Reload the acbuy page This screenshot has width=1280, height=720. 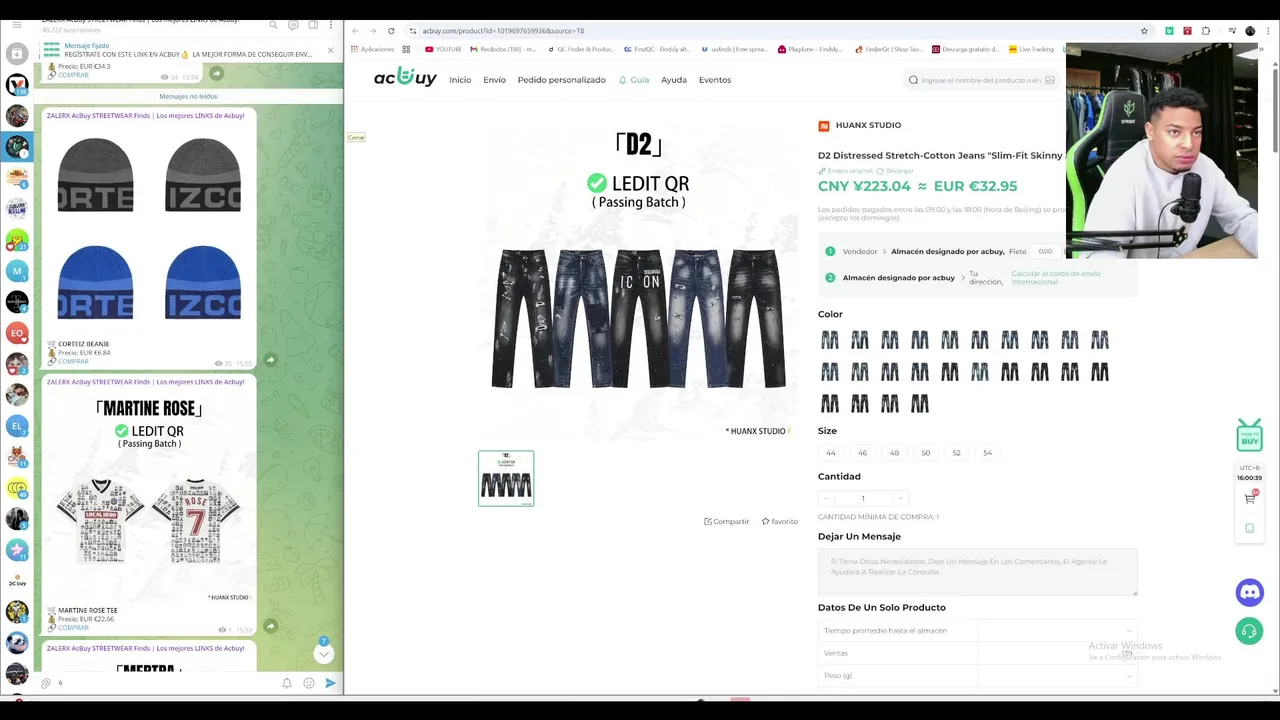pos(391,31)
